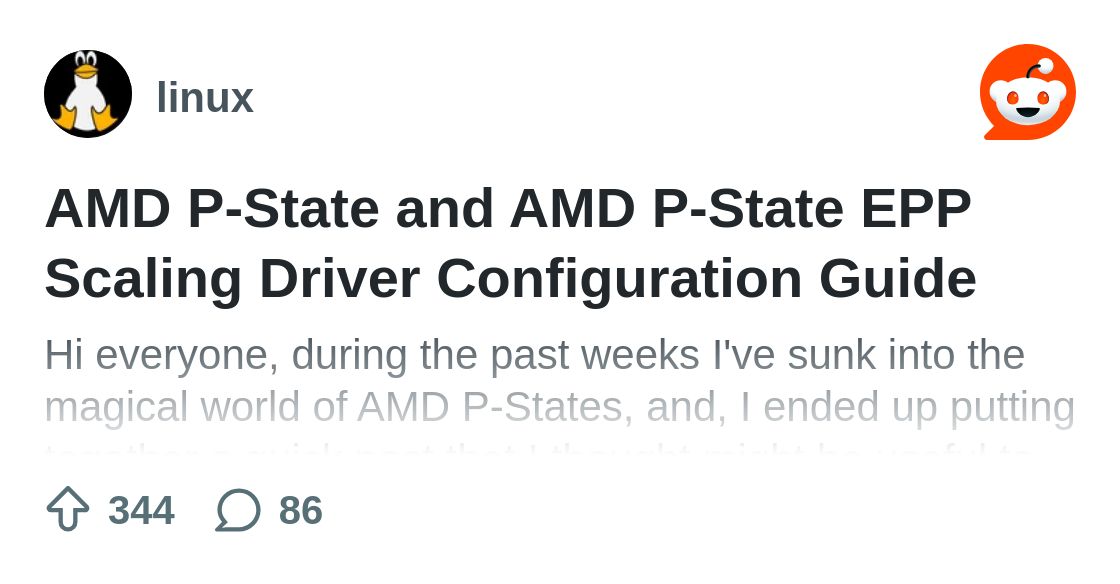Click the 344 upvote count
1120x584 pixels.
[141, 511]
